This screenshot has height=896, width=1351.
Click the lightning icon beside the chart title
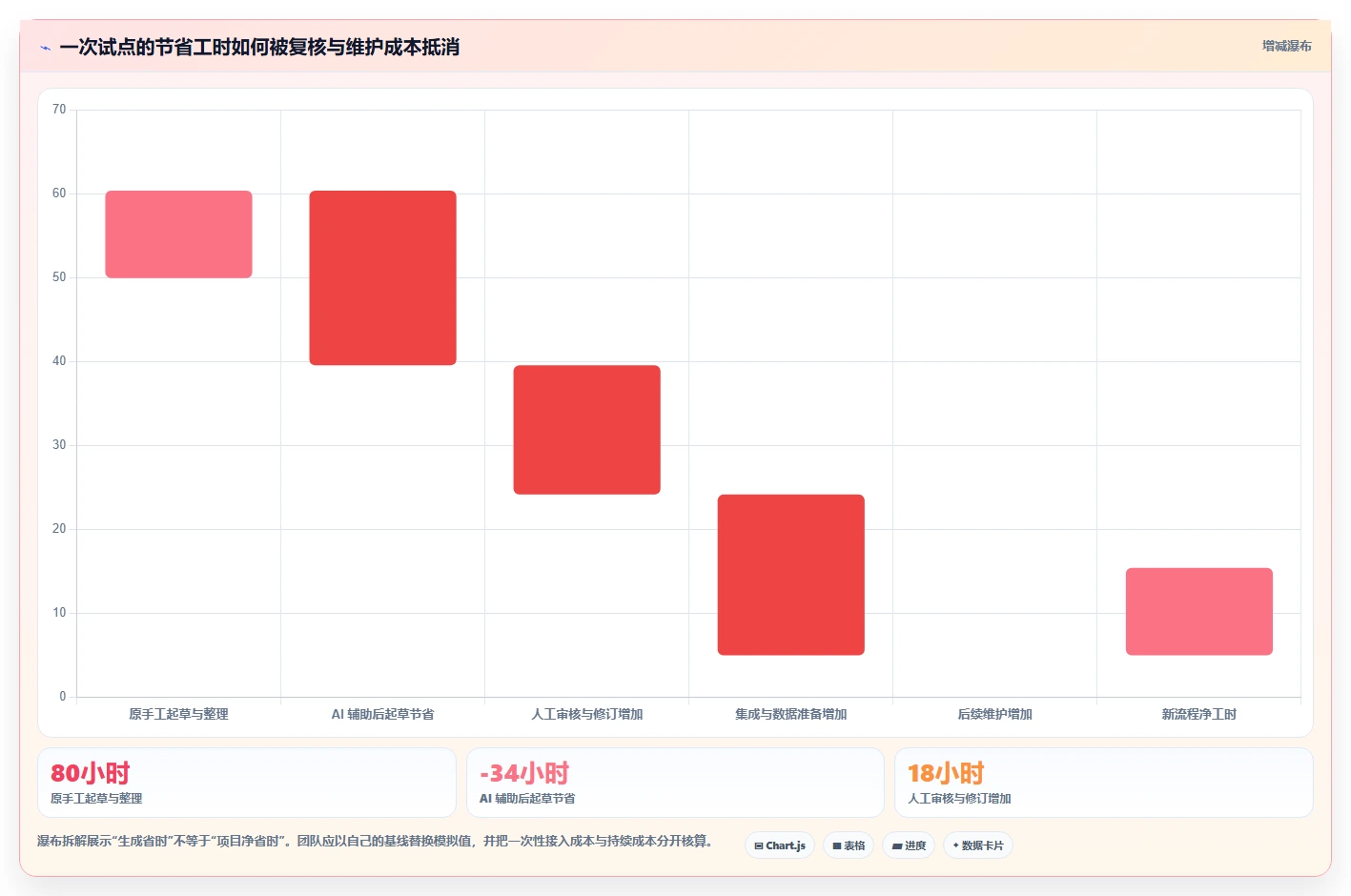coord(45,48)
